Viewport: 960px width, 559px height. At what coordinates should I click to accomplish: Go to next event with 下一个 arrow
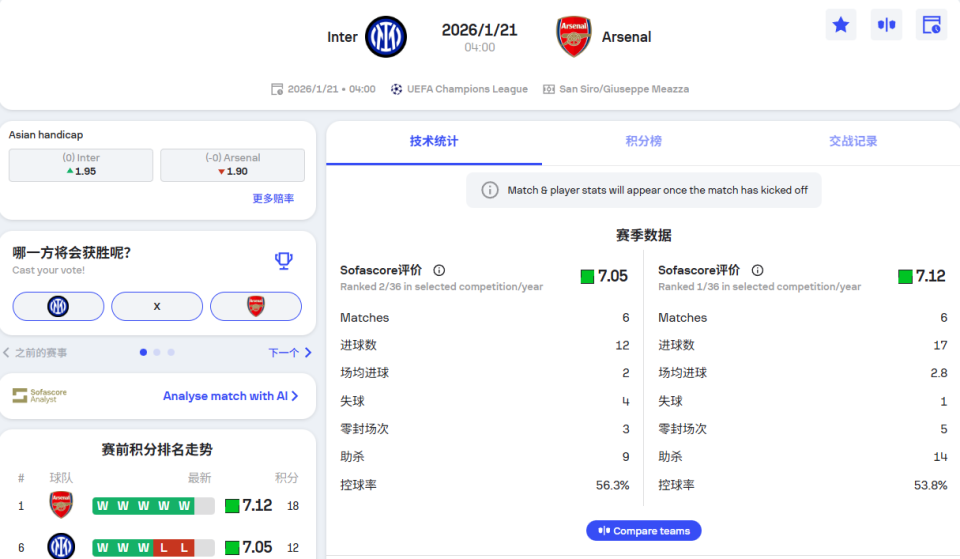(x=290, y=353)
